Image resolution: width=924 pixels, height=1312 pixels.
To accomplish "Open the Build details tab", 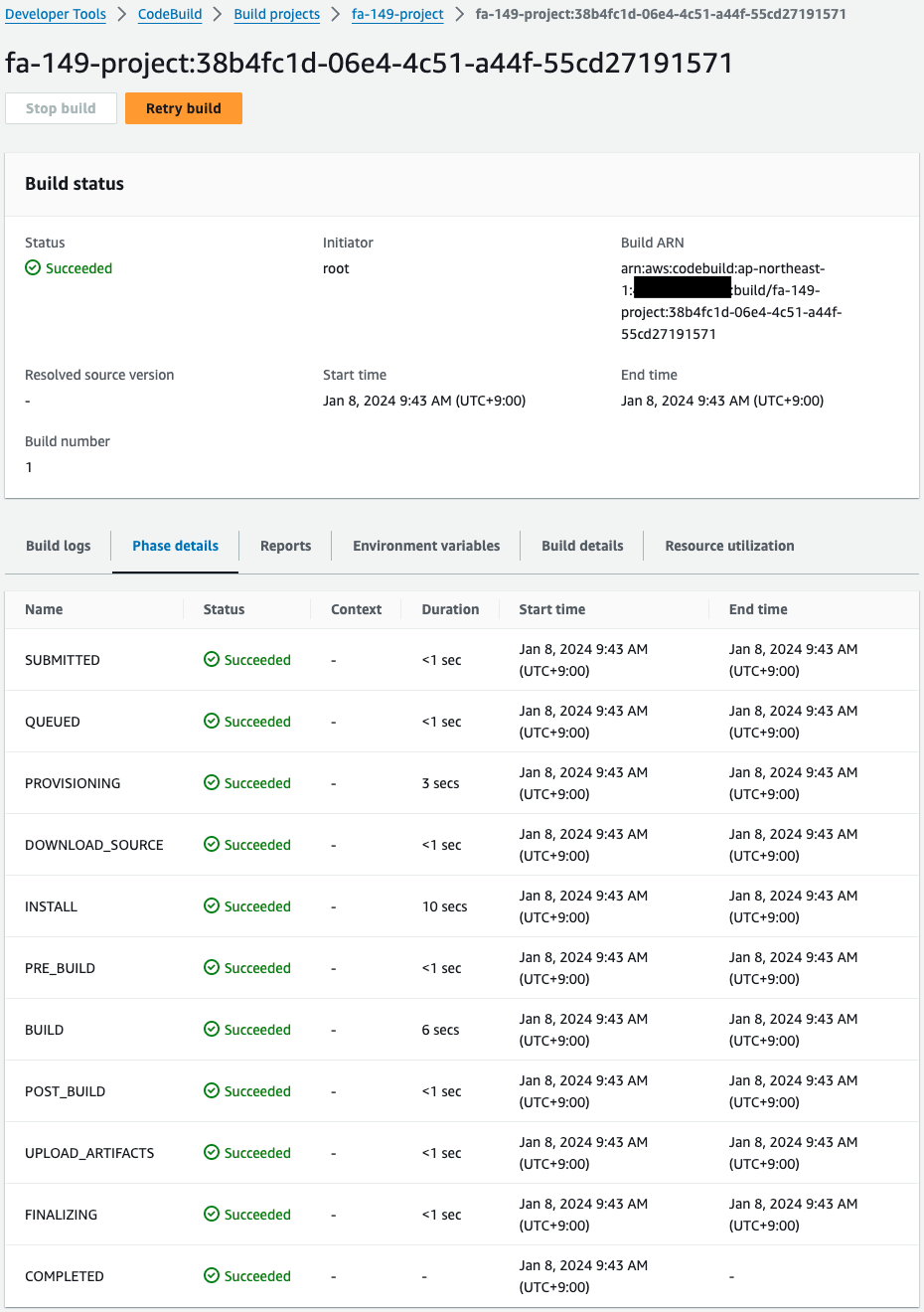I will (x=582, y=545).
